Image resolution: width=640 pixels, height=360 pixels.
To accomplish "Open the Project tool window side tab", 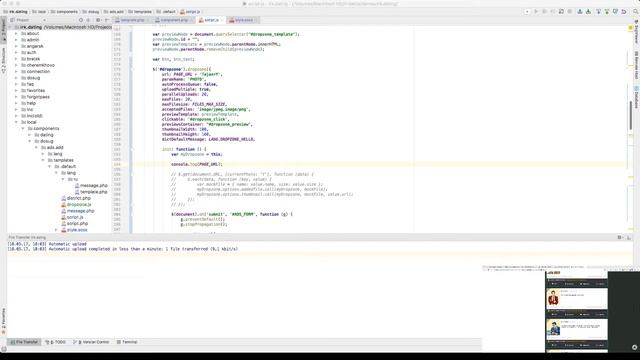I will (x=3, y=30).
